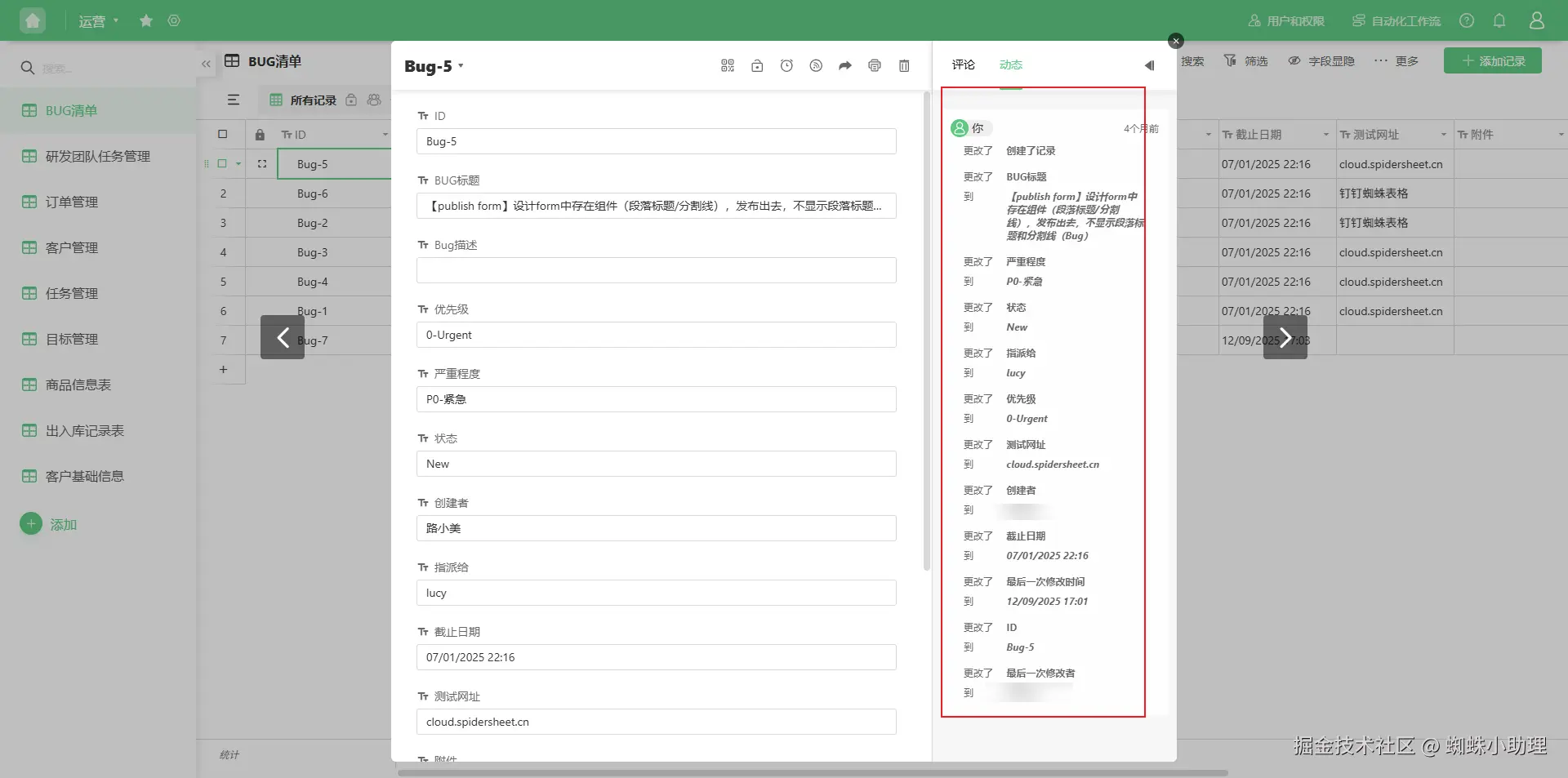
Task: Click the 添加记录 button
Action: [1493, 60]
